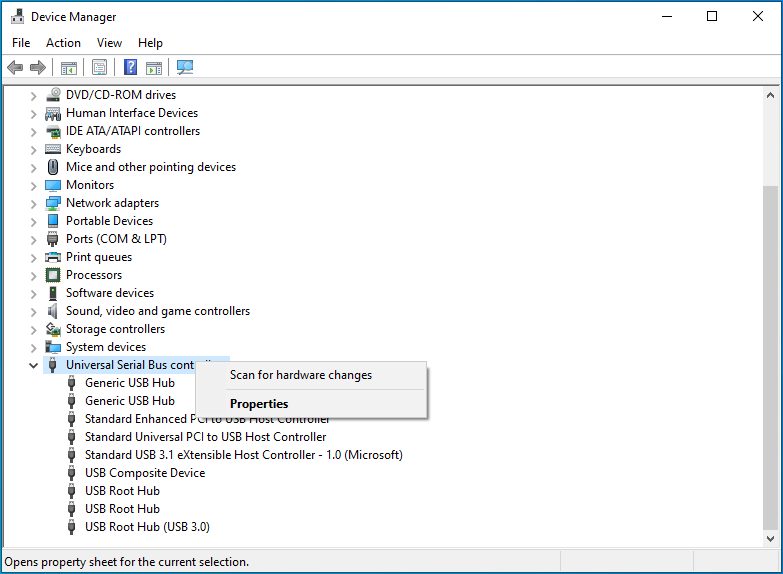Select the USB Composite Device entry
The height and width of the screenshot is (574, 783).
(144, 473)
